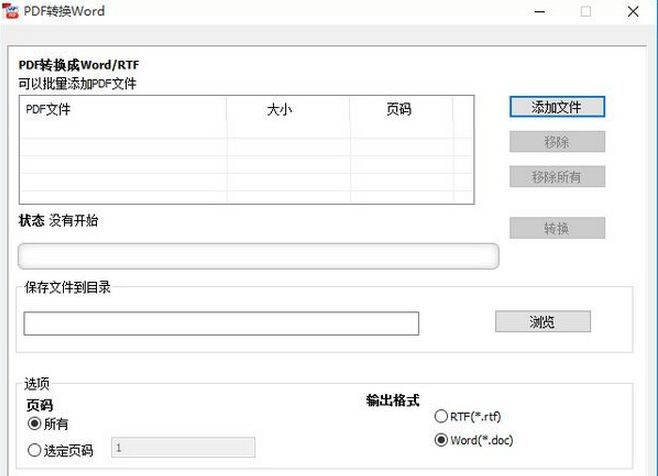Click the 移除 button
The width and height of the screenshot is (658, 476).
point(557,142)
